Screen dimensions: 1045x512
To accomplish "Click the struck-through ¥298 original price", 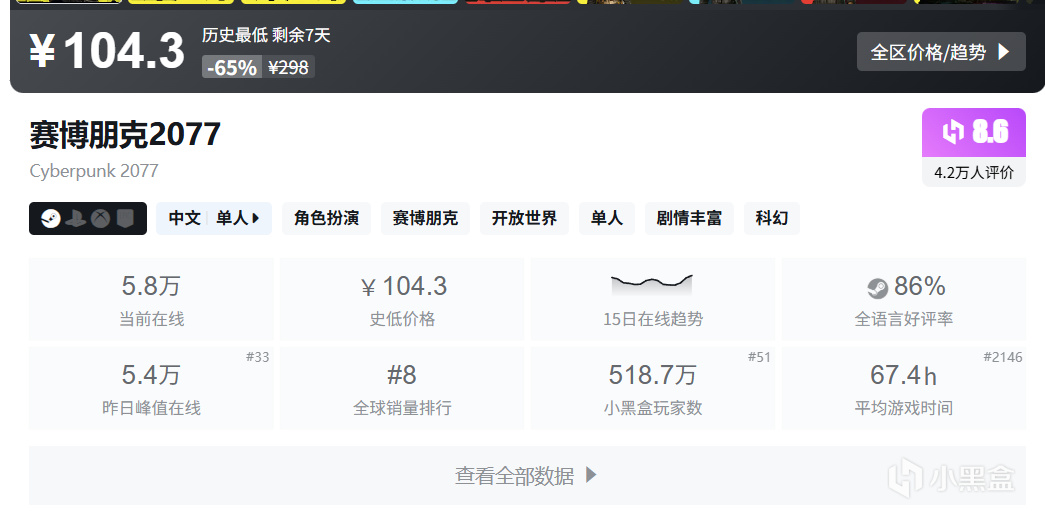I will [x=288, y=67].
